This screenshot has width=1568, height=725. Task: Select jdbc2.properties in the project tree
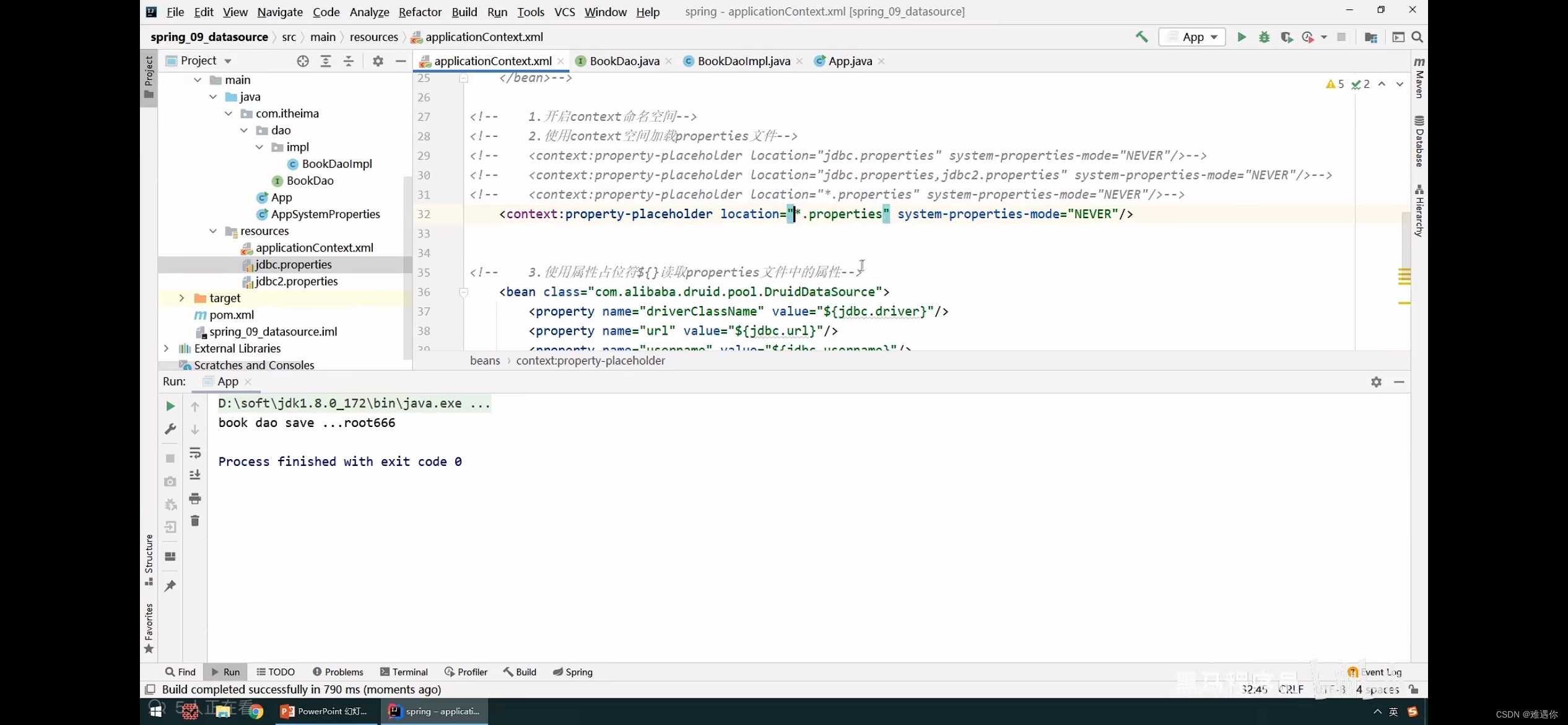point(290,281)
